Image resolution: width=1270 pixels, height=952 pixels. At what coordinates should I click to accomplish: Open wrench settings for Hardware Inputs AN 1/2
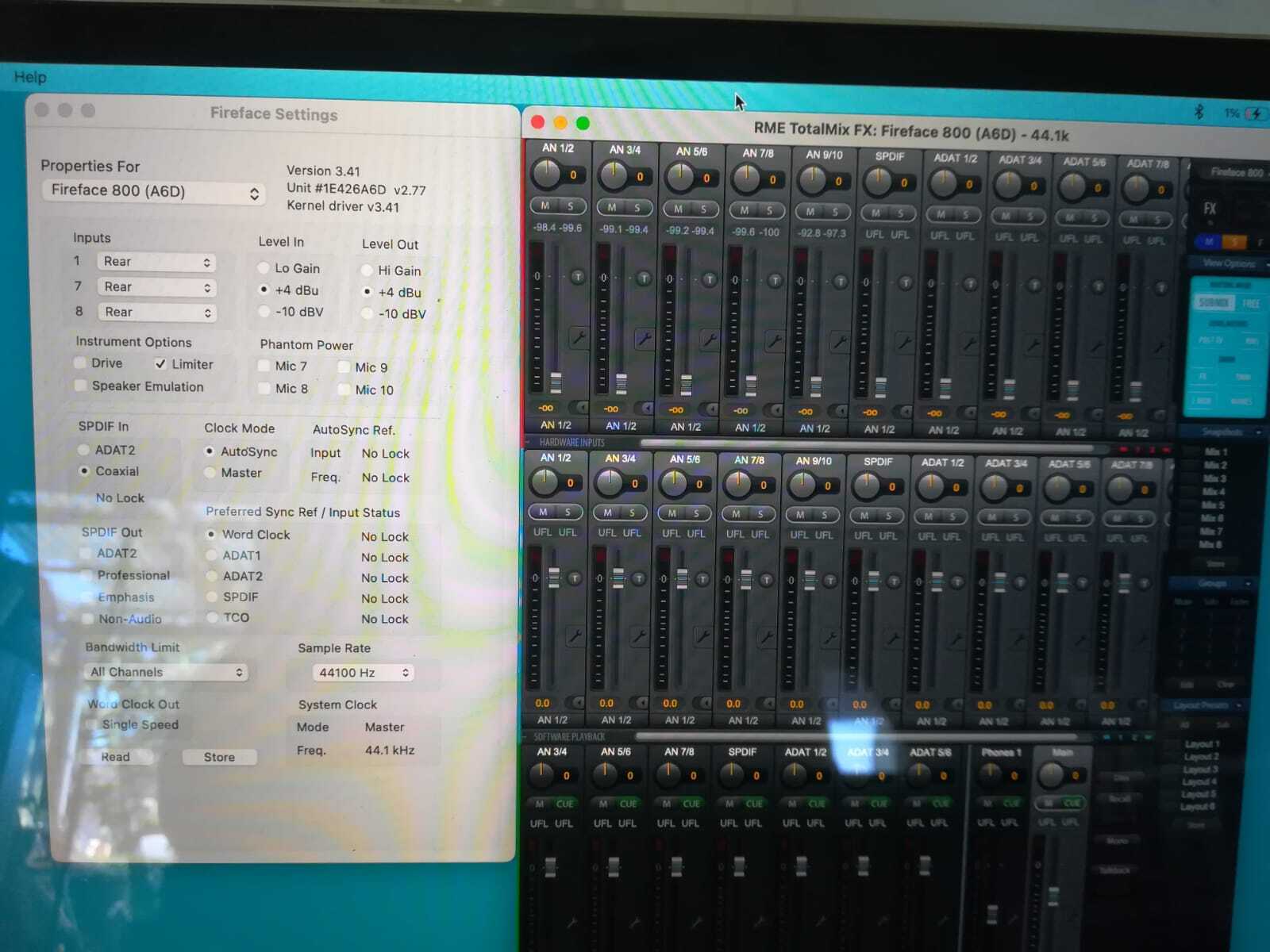579,339
